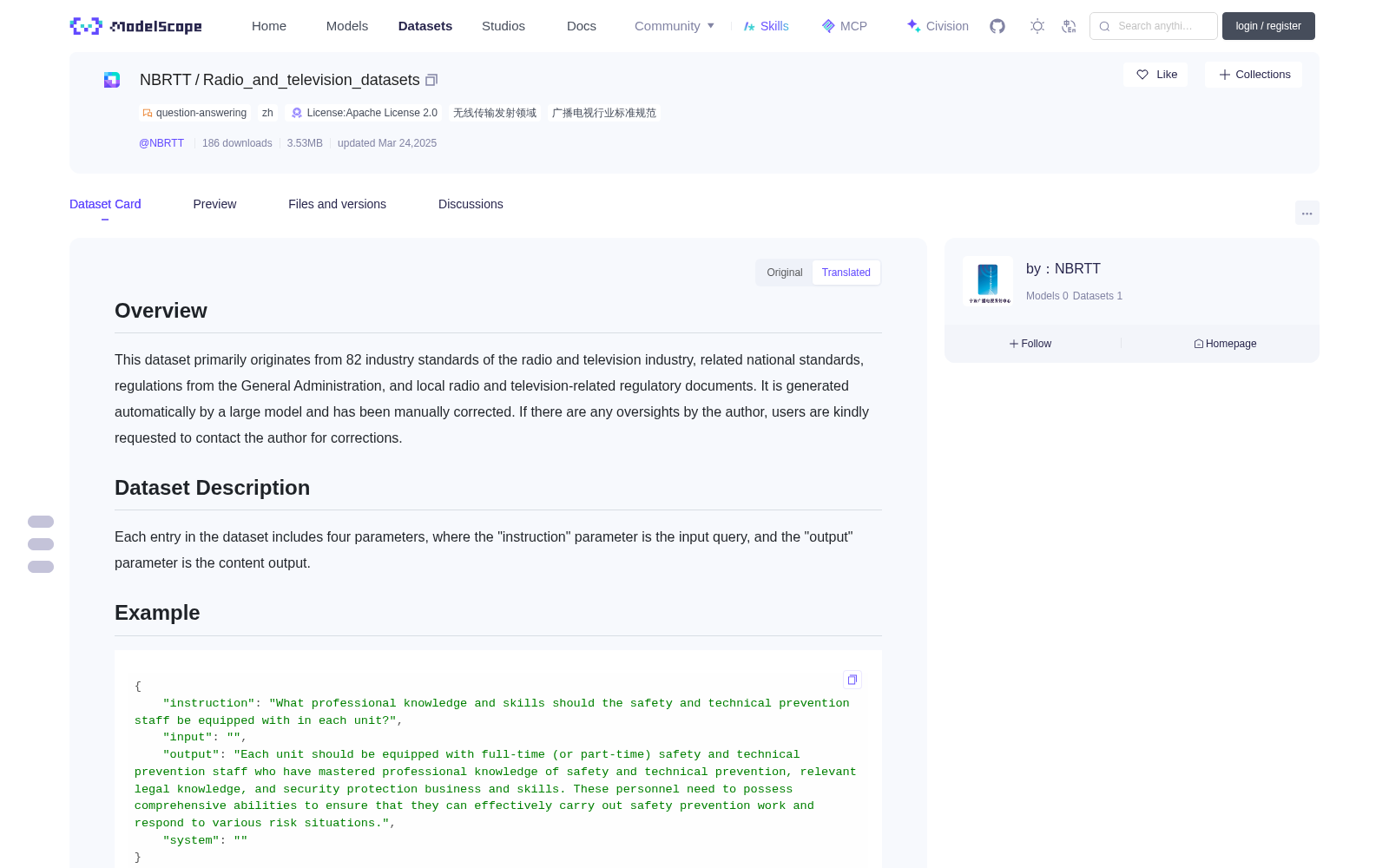Click the language switch icon
The height and width of the screenshot is (868, 1389).
coord(1070,26)
